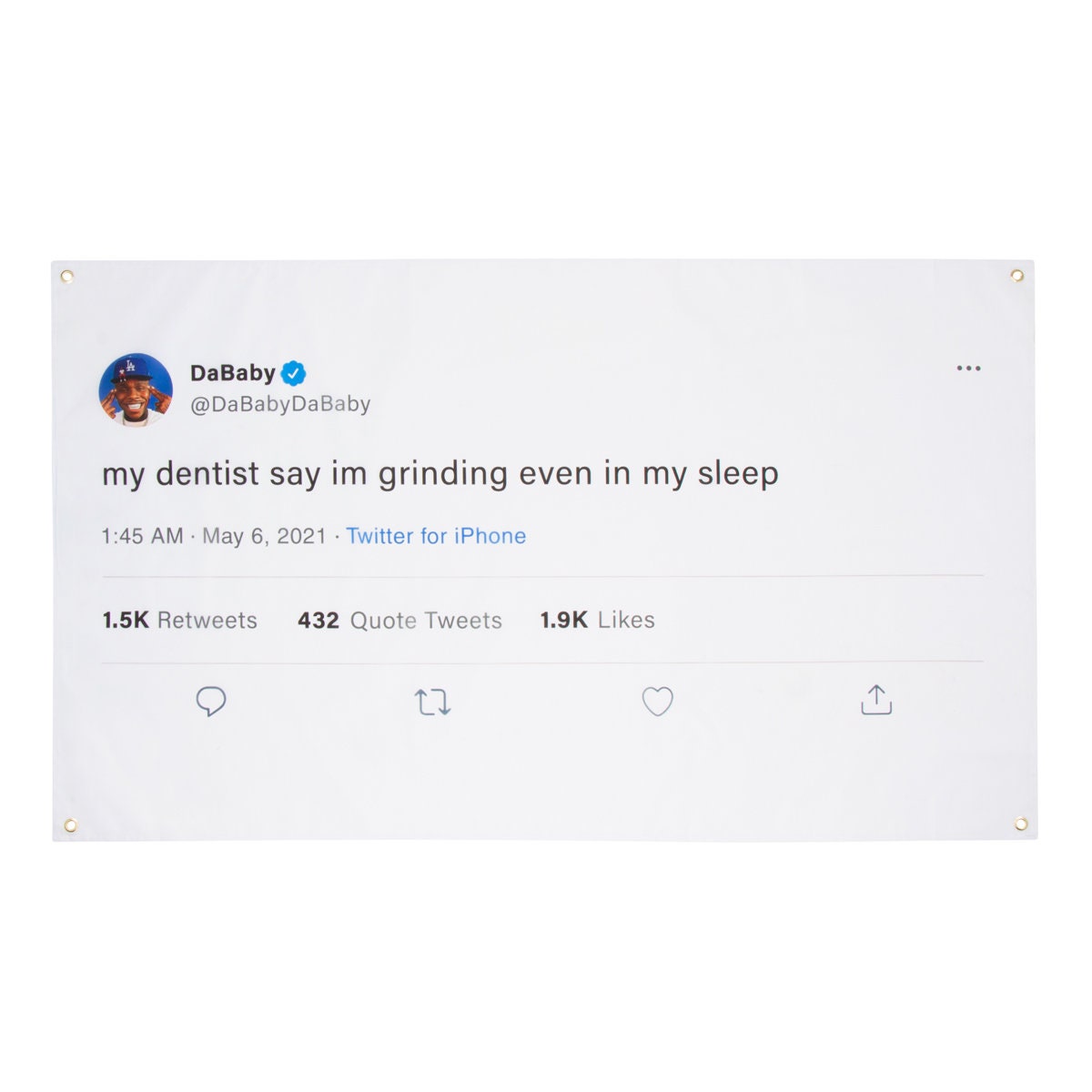Screen dimensions: 1092x1092
Task: Click the flag's lower-left corner grommet
Action: coord(70,825)
